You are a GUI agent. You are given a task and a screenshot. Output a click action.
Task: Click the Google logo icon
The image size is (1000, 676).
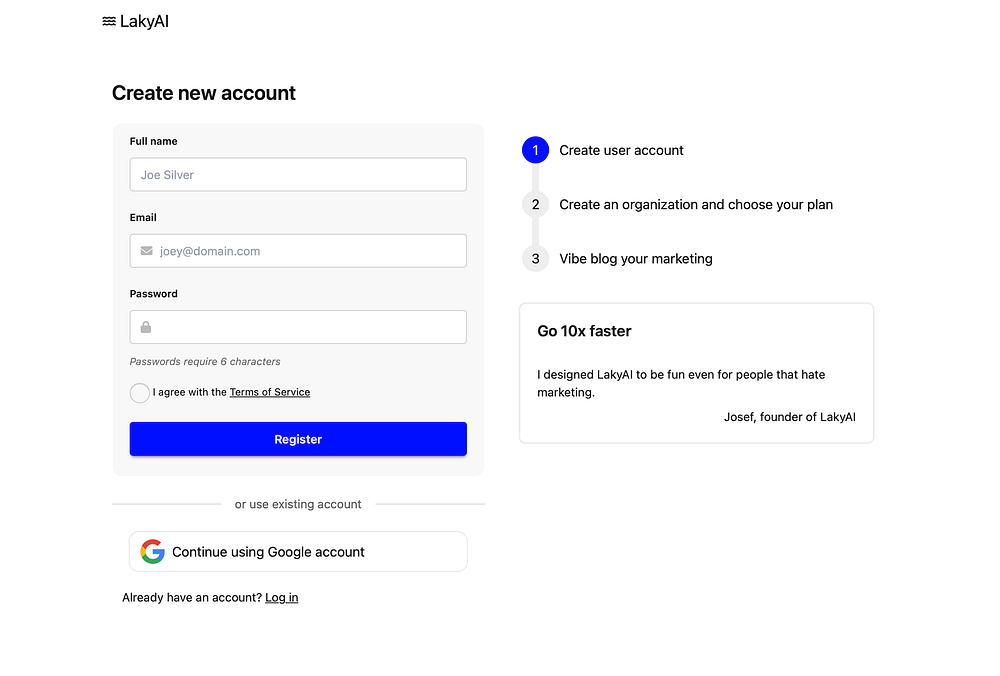point(152,552)
